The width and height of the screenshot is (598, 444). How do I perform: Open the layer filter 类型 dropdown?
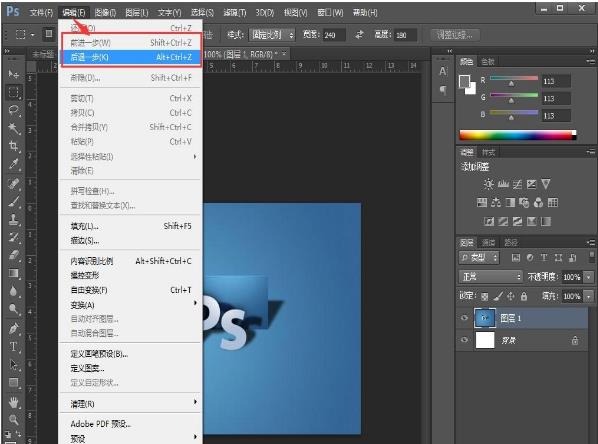[479, 258]
